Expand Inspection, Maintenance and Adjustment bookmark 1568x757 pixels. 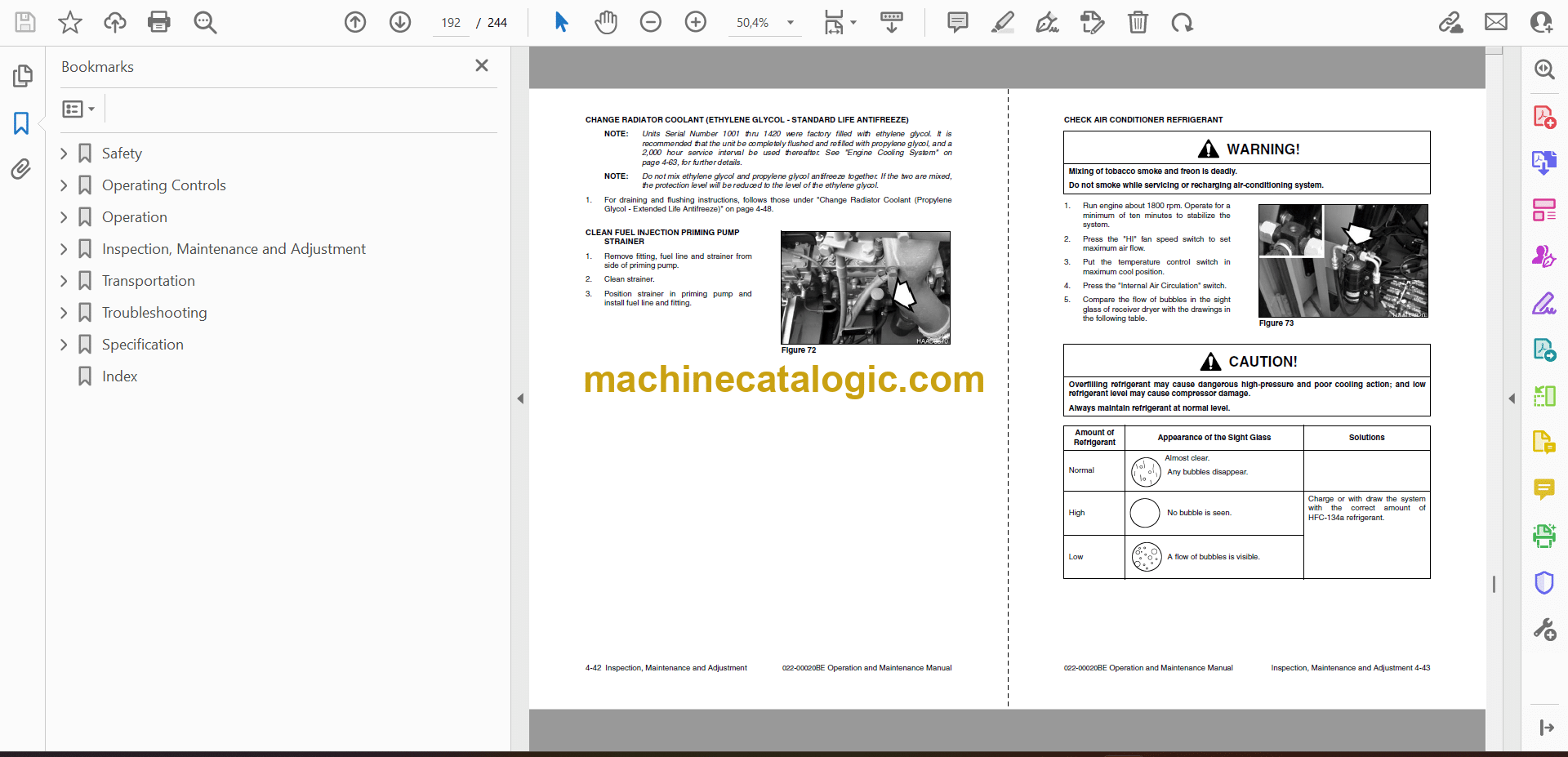(x=64, y=249)
